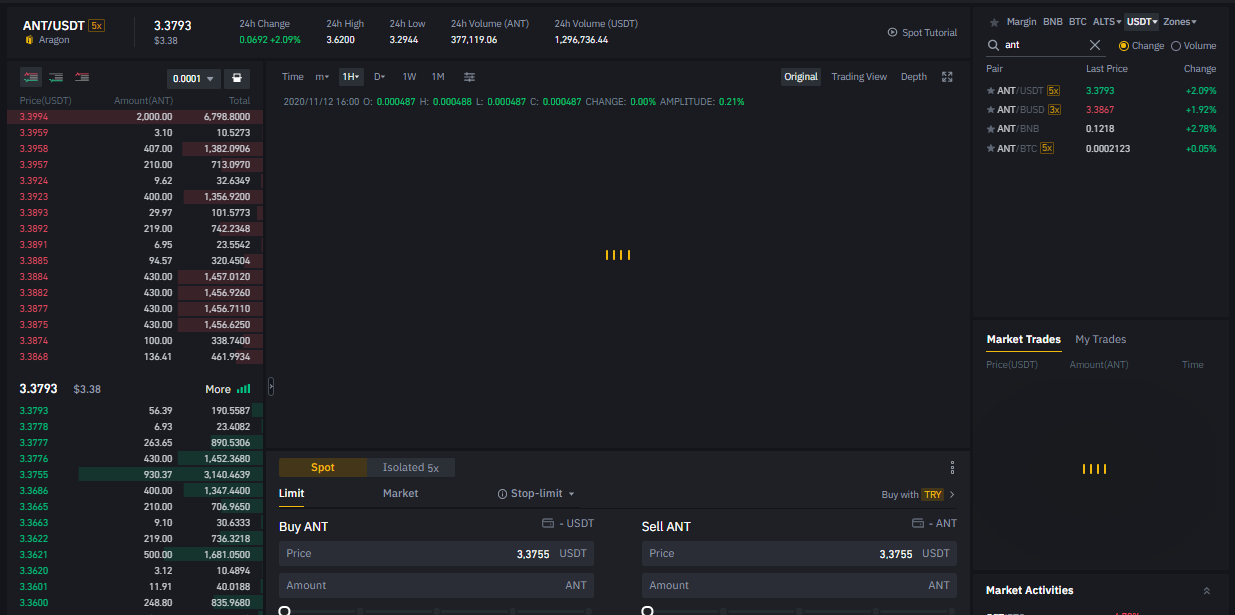Favorite the ANT/BUSD pair star
The image size is (1235, 615).
click(x=990, y=110)
